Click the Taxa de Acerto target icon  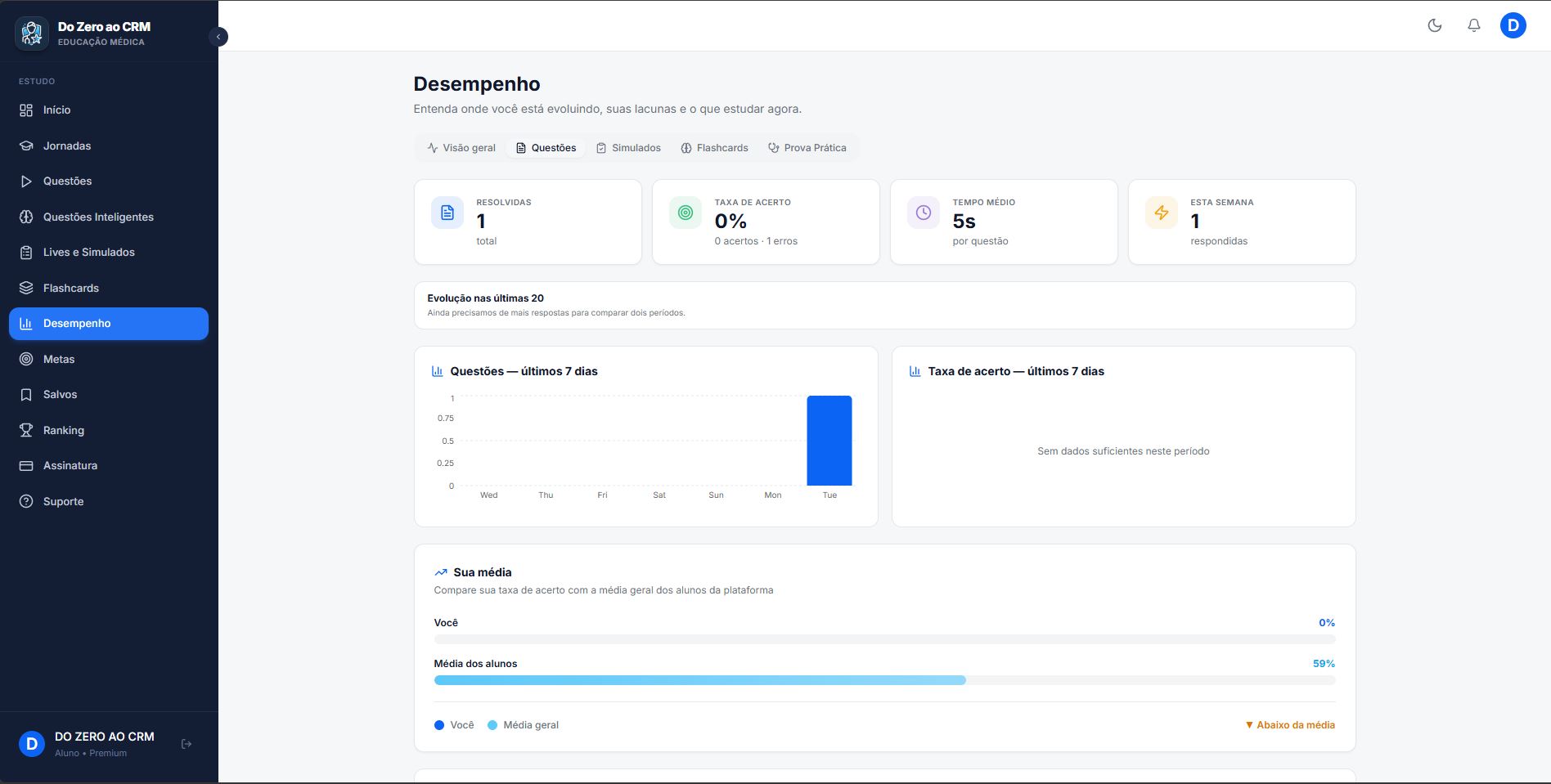pos(686,213)
